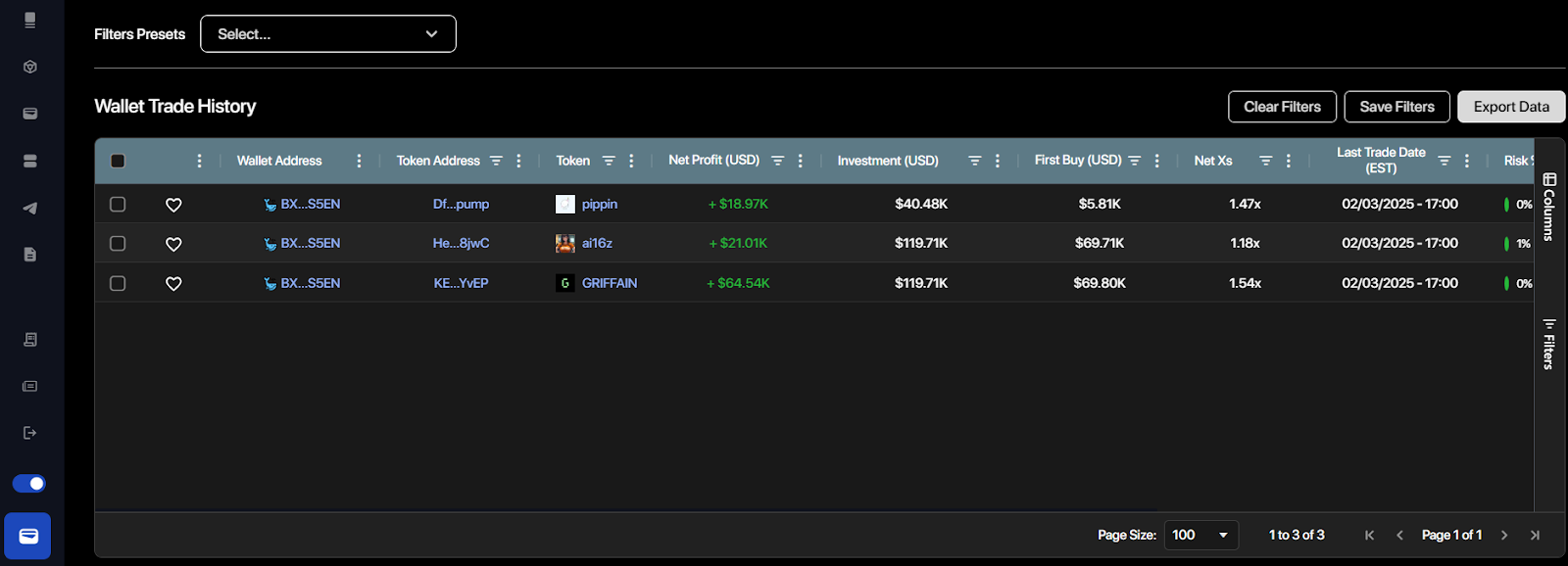Open filter icon on Net Profit (USD) column
The image size is (1568, 566).
click(x=778, y=161)
